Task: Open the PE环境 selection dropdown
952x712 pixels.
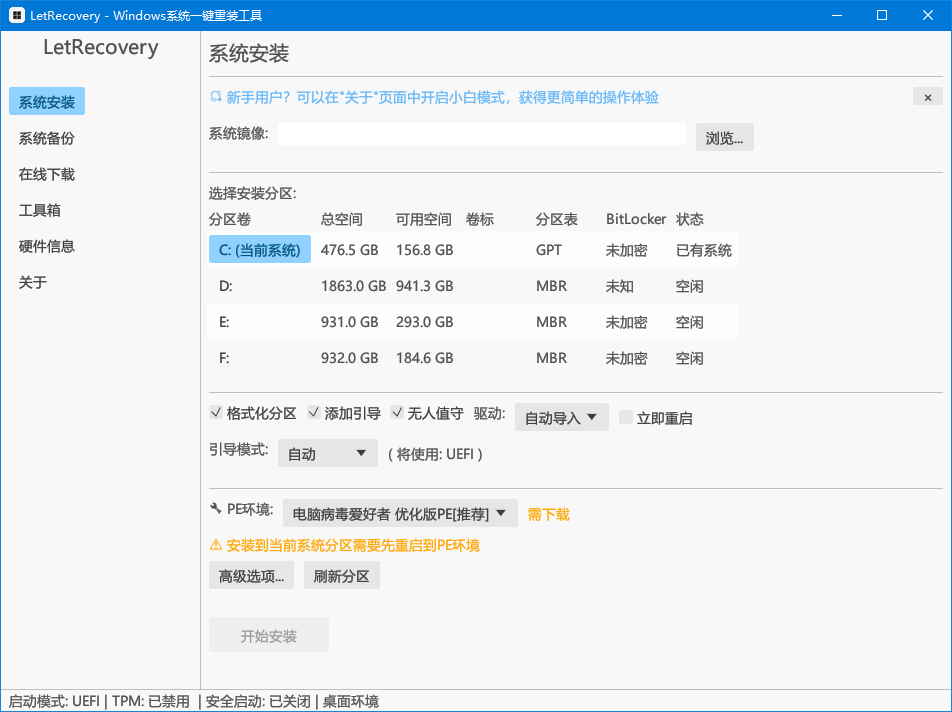Action: 400,514
